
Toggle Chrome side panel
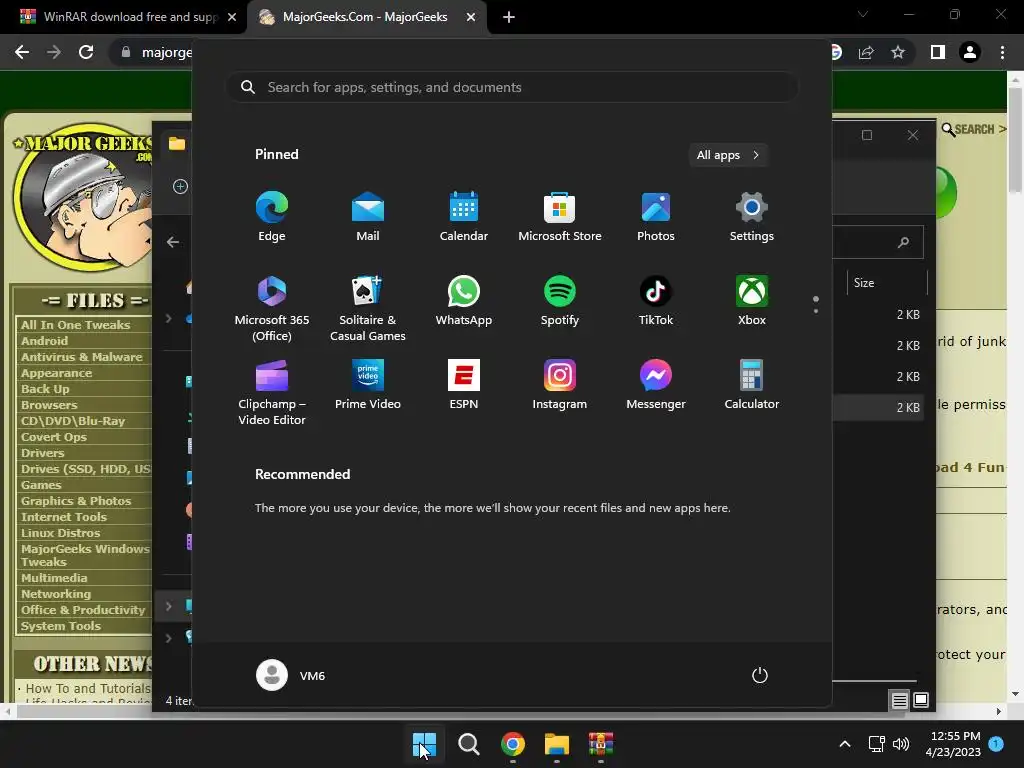coord(938,52)
